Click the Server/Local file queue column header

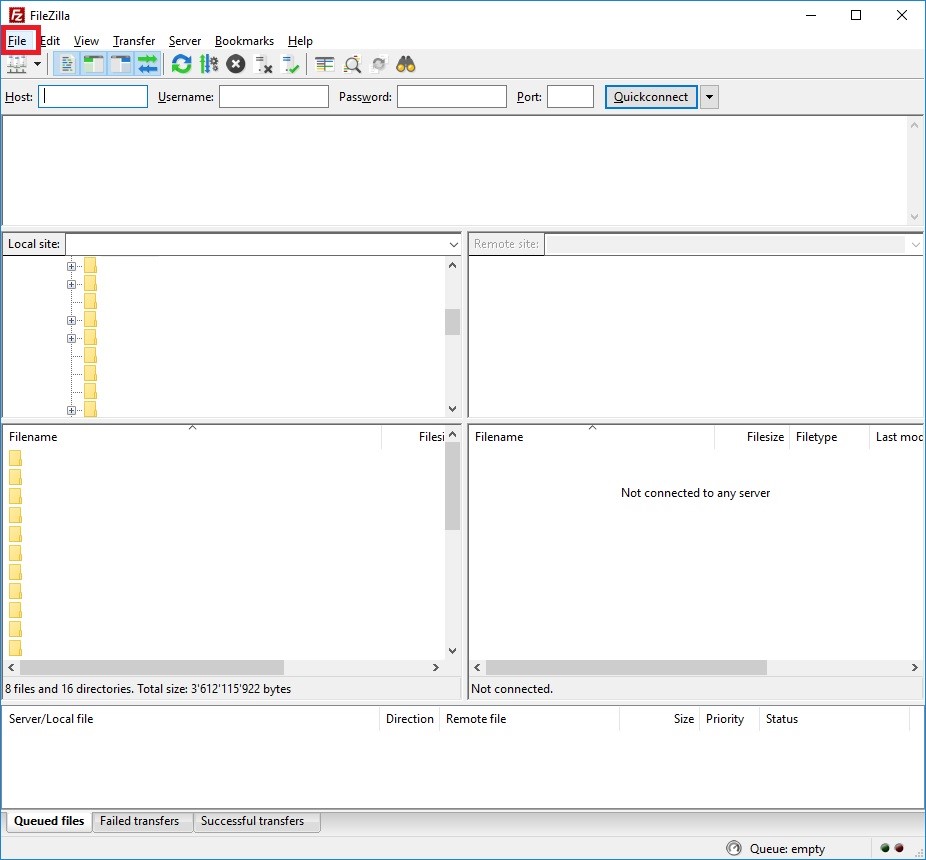point(191,719)
